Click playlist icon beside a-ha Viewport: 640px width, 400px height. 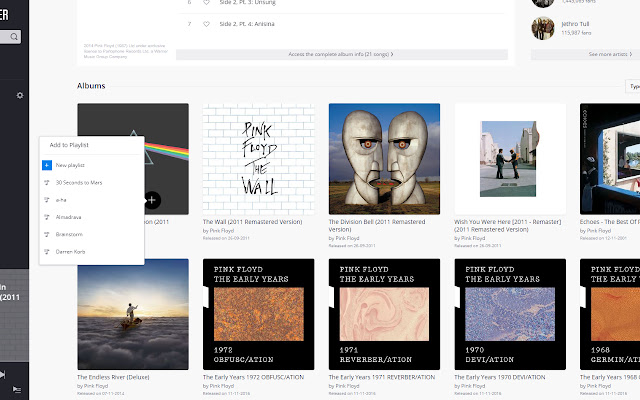[47, 200]
